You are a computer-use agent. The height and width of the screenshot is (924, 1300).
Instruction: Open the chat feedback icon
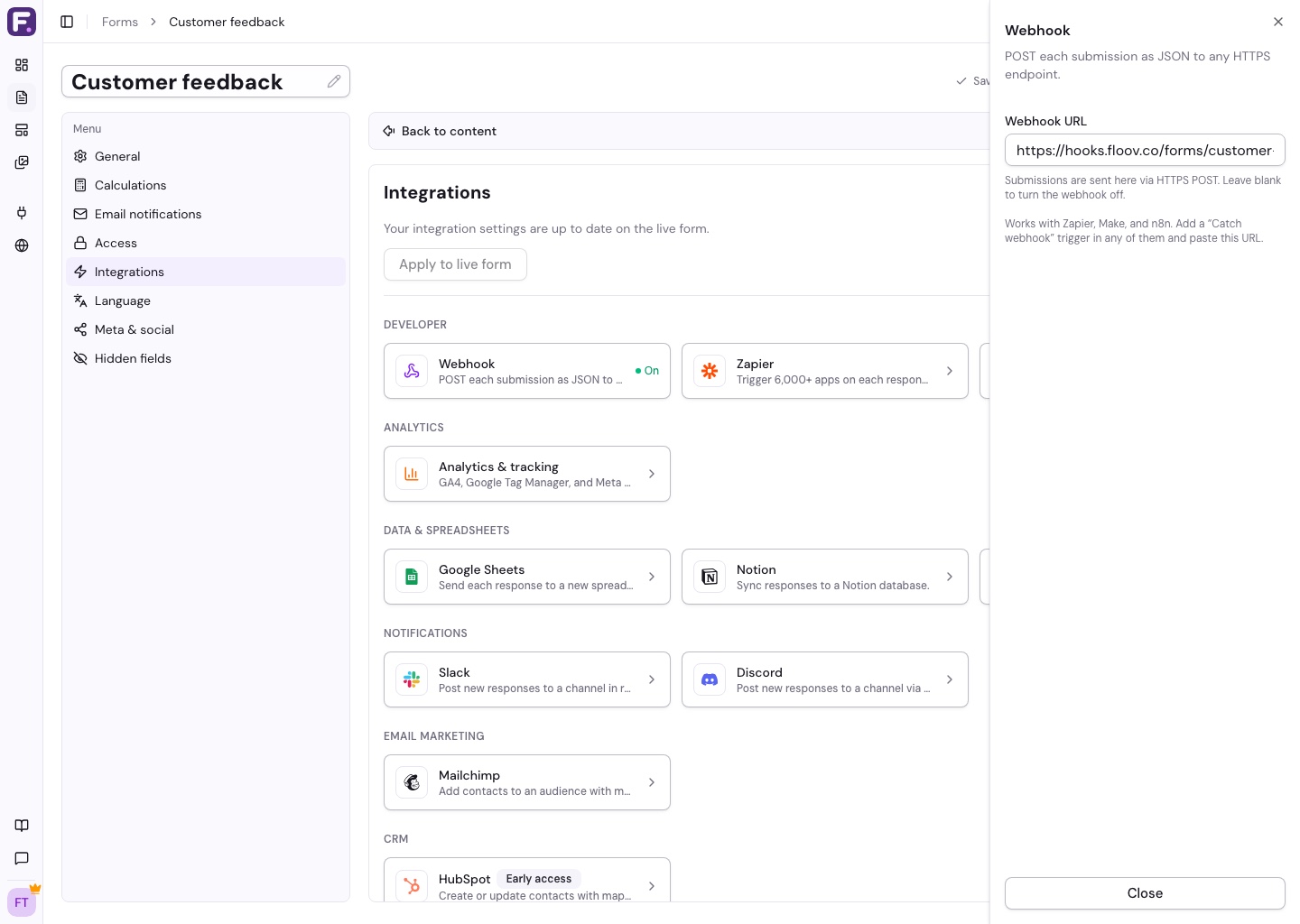point(22,858)
